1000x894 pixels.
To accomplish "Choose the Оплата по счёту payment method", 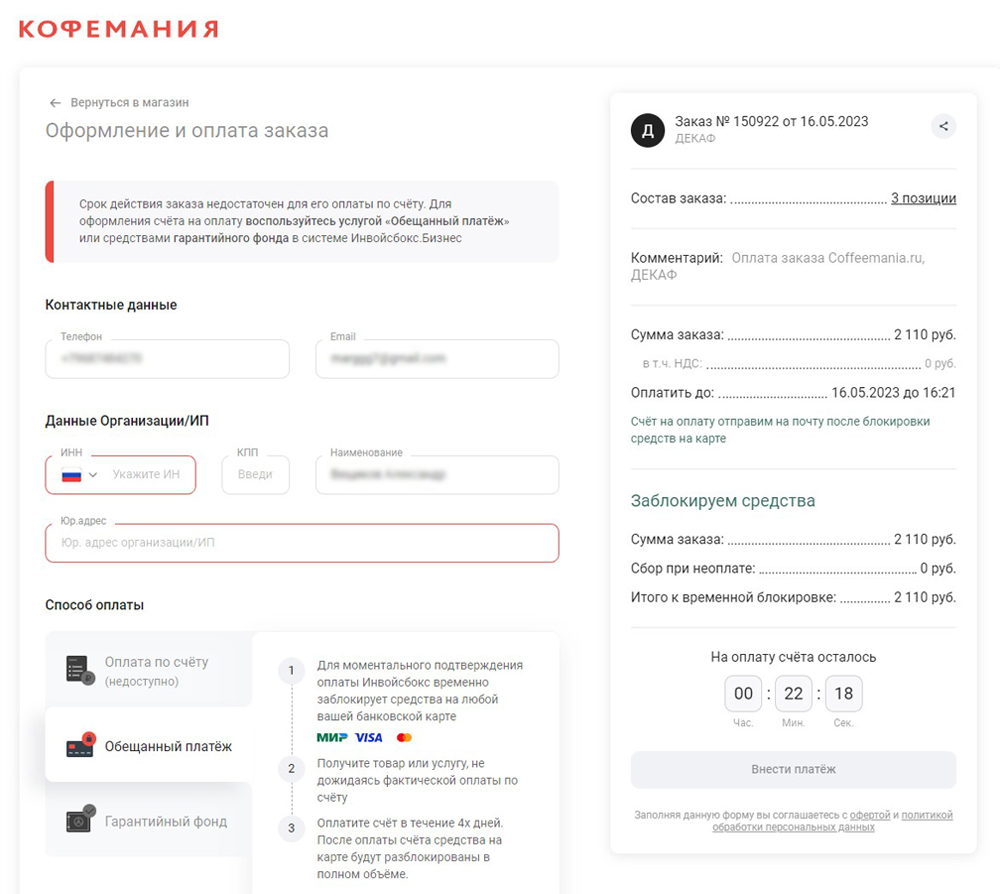I will (149, 670).
